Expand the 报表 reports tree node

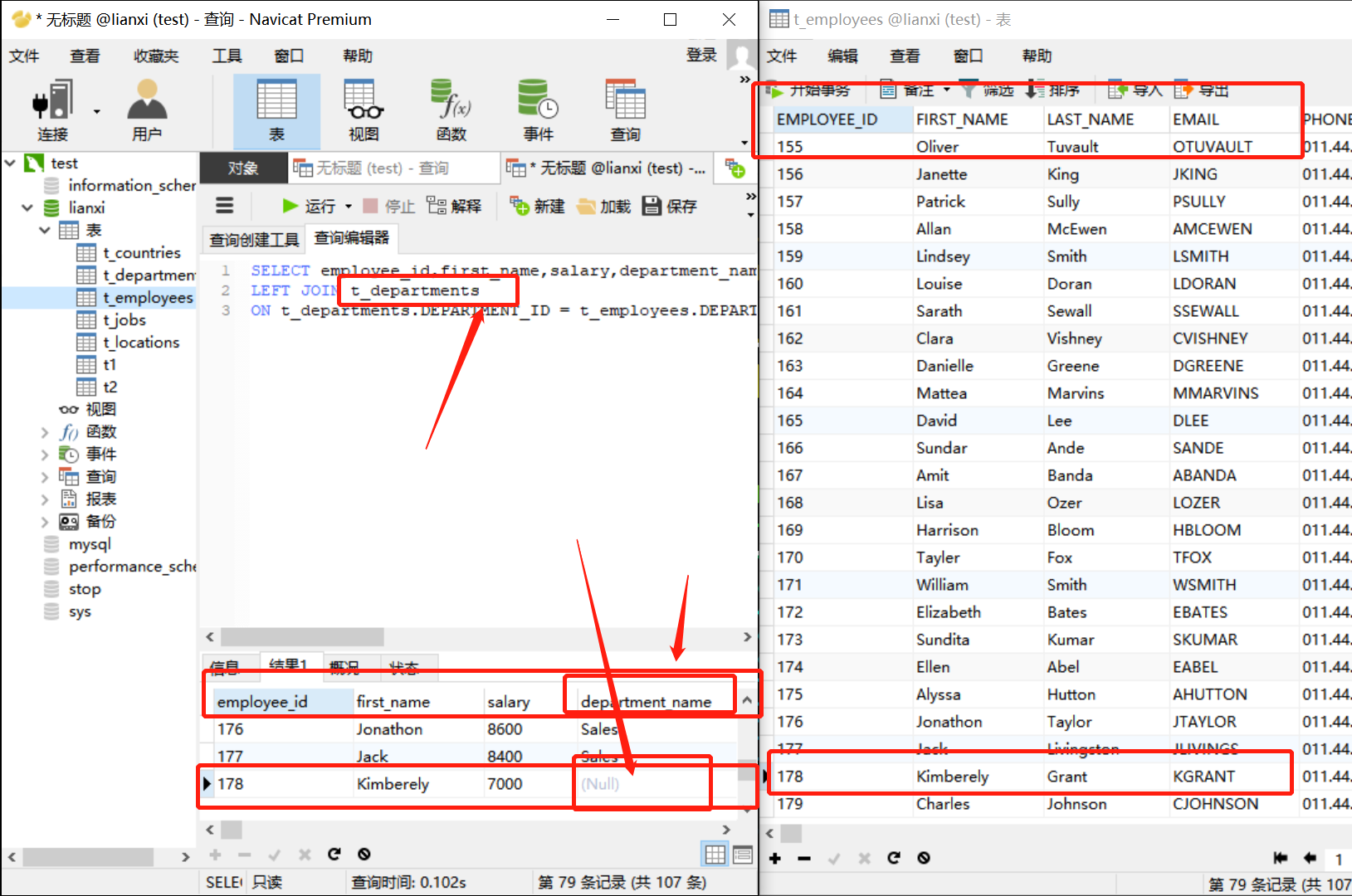tap(45, 499)
